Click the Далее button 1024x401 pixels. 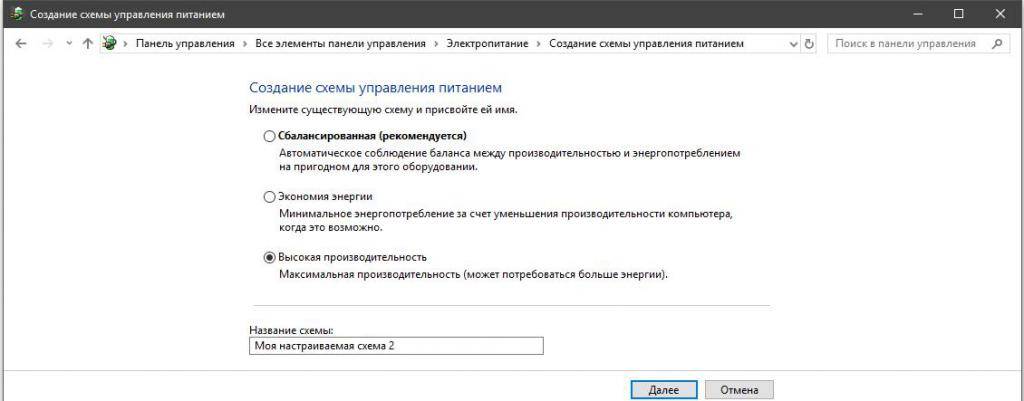(664, 390)
